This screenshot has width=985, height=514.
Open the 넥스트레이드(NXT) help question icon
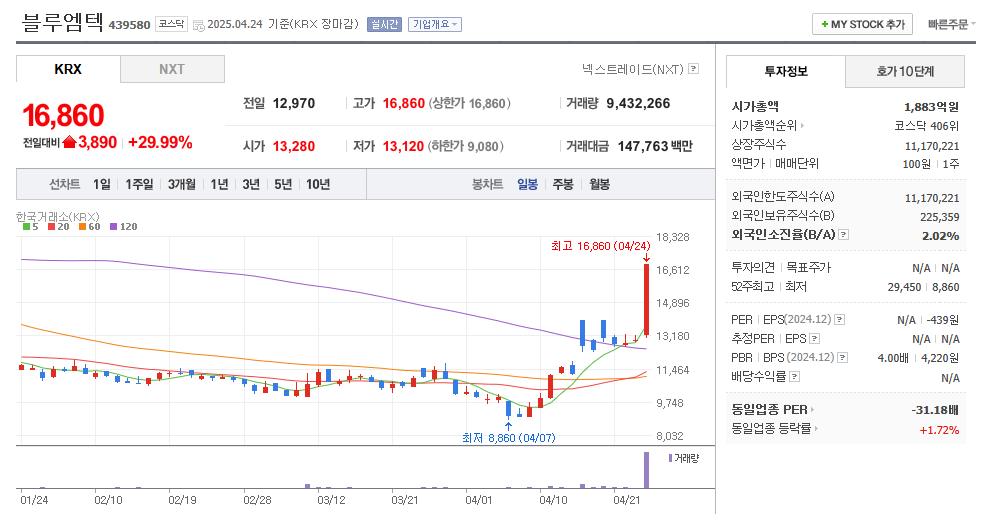coord(694,68)
